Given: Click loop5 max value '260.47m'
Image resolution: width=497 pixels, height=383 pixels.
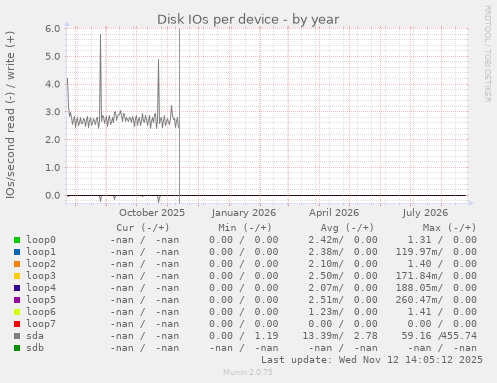Looking at the screenshot, I should [x=417, y=300].
